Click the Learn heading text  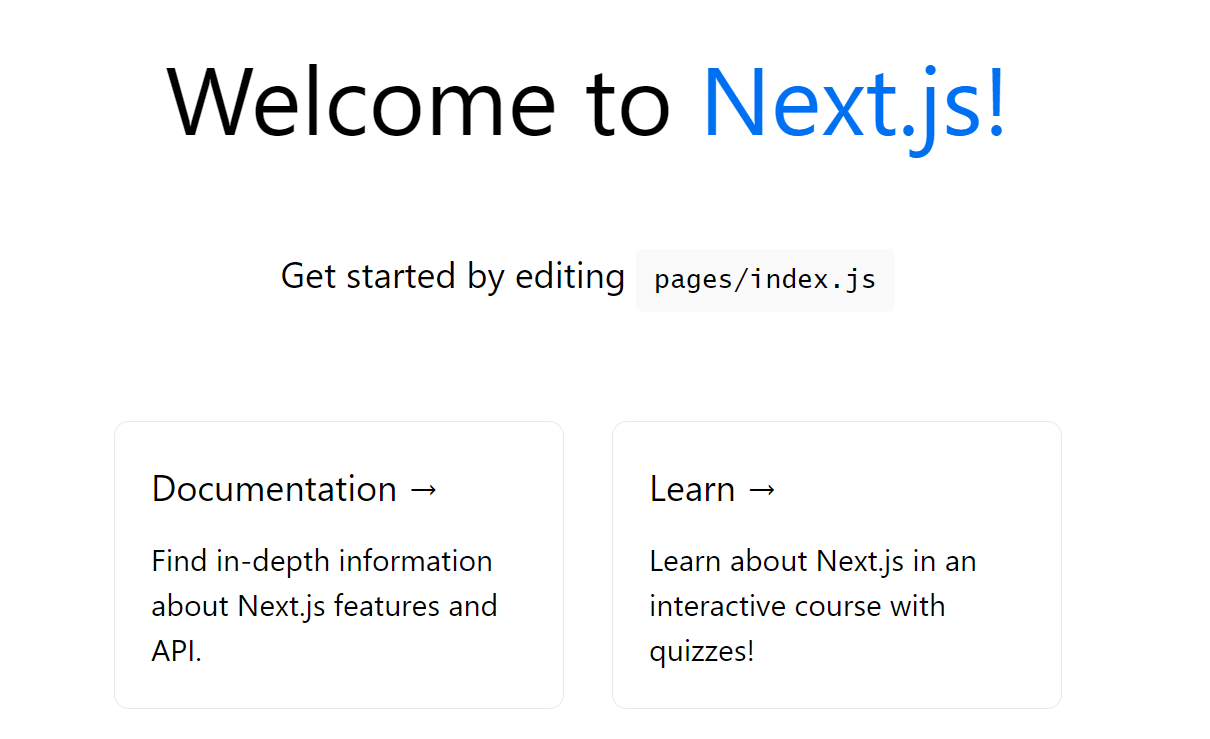[x=692, y=489]
